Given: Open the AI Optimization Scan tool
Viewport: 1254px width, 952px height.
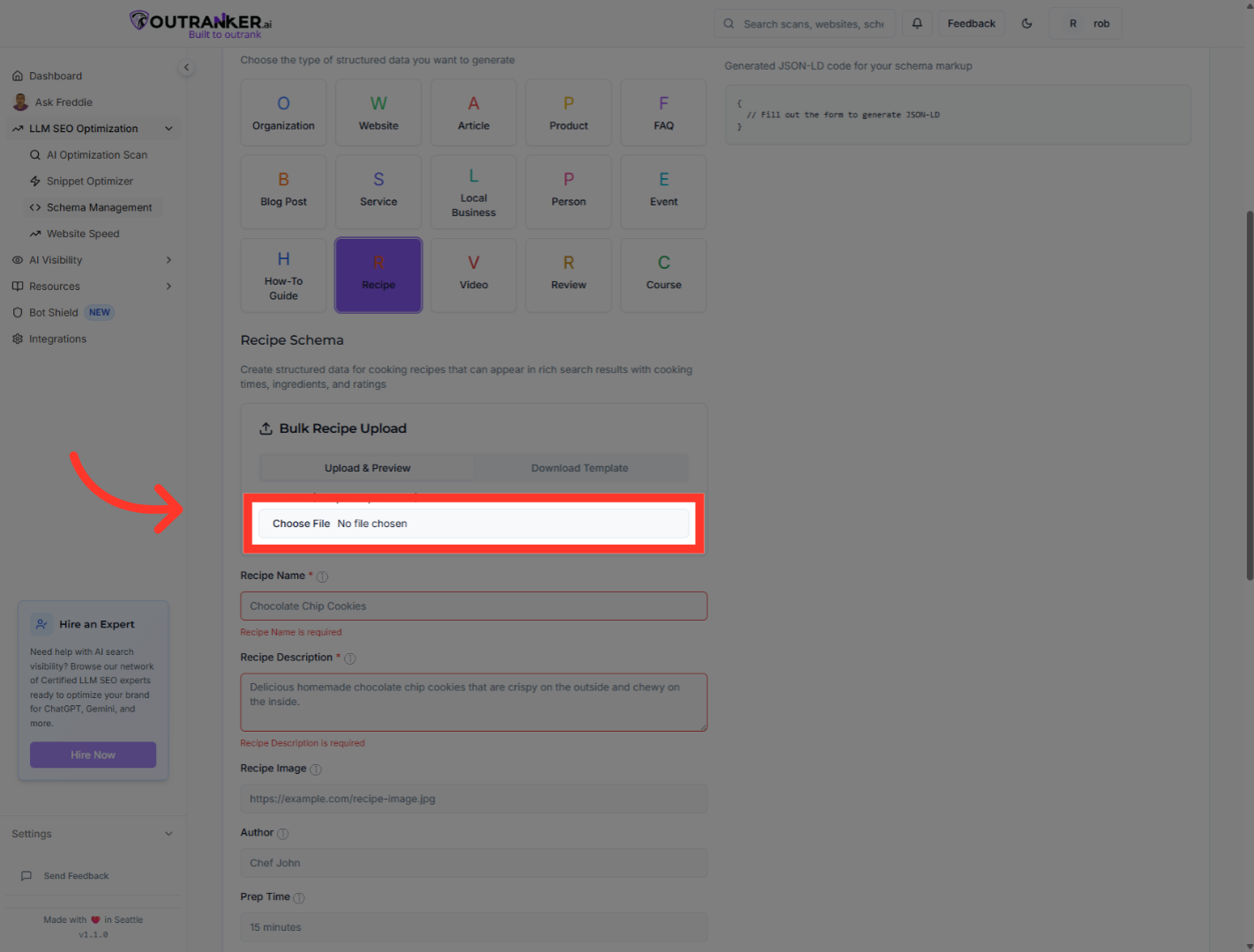Looking at the screenshot, I should pos(96,154).
